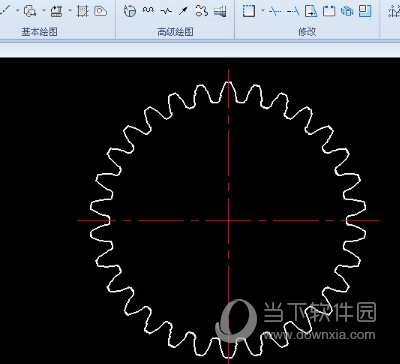Click the rounded polygon shape icon

(x=100, y=11)
